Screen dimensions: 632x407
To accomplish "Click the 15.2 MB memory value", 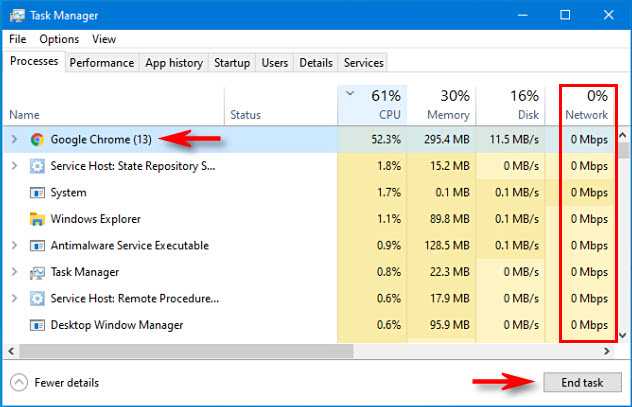I will pos(449,166).
